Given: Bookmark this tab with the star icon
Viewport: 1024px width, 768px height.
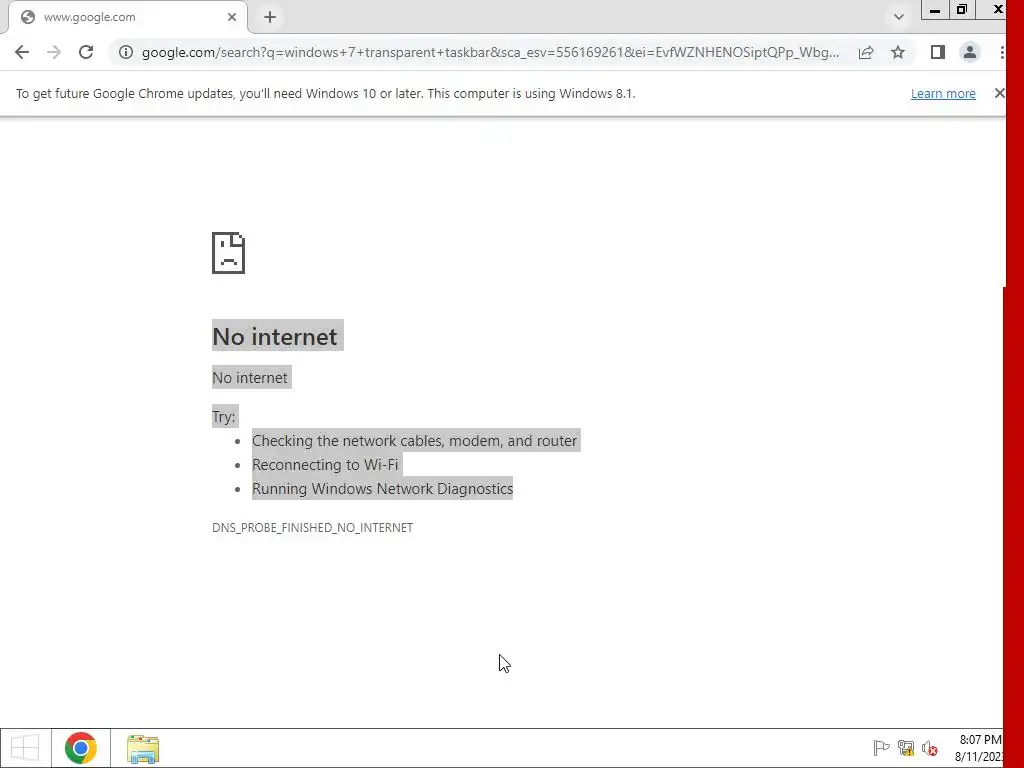Looking at the screenshot, I should click(898, 52).
